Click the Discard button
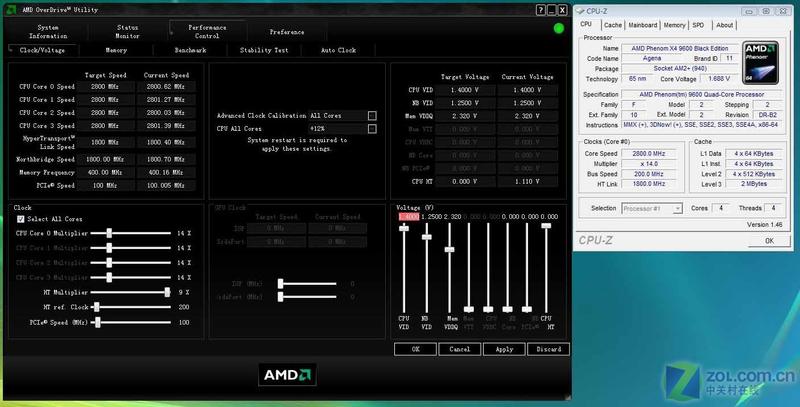 tap(549, 349)
